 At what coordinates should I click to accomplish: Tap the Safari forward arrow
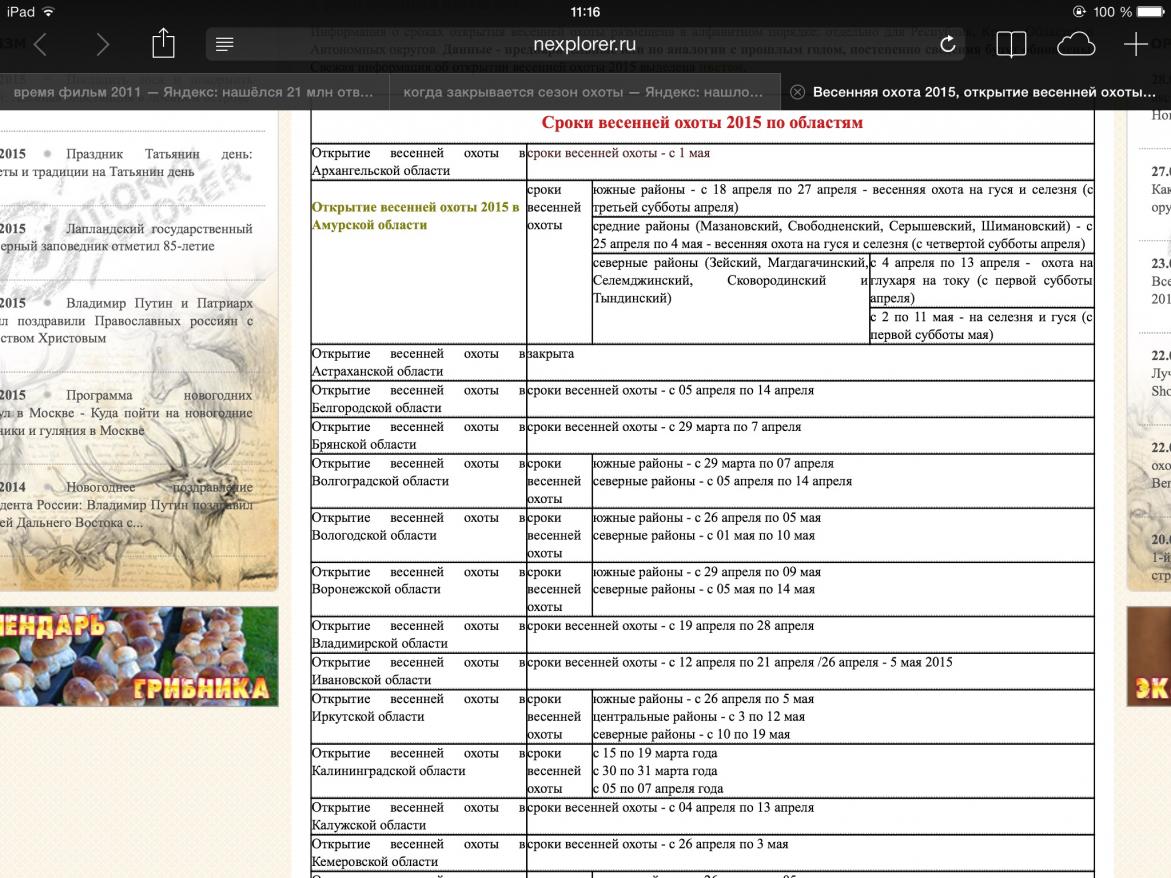click(x=102, y=45)
